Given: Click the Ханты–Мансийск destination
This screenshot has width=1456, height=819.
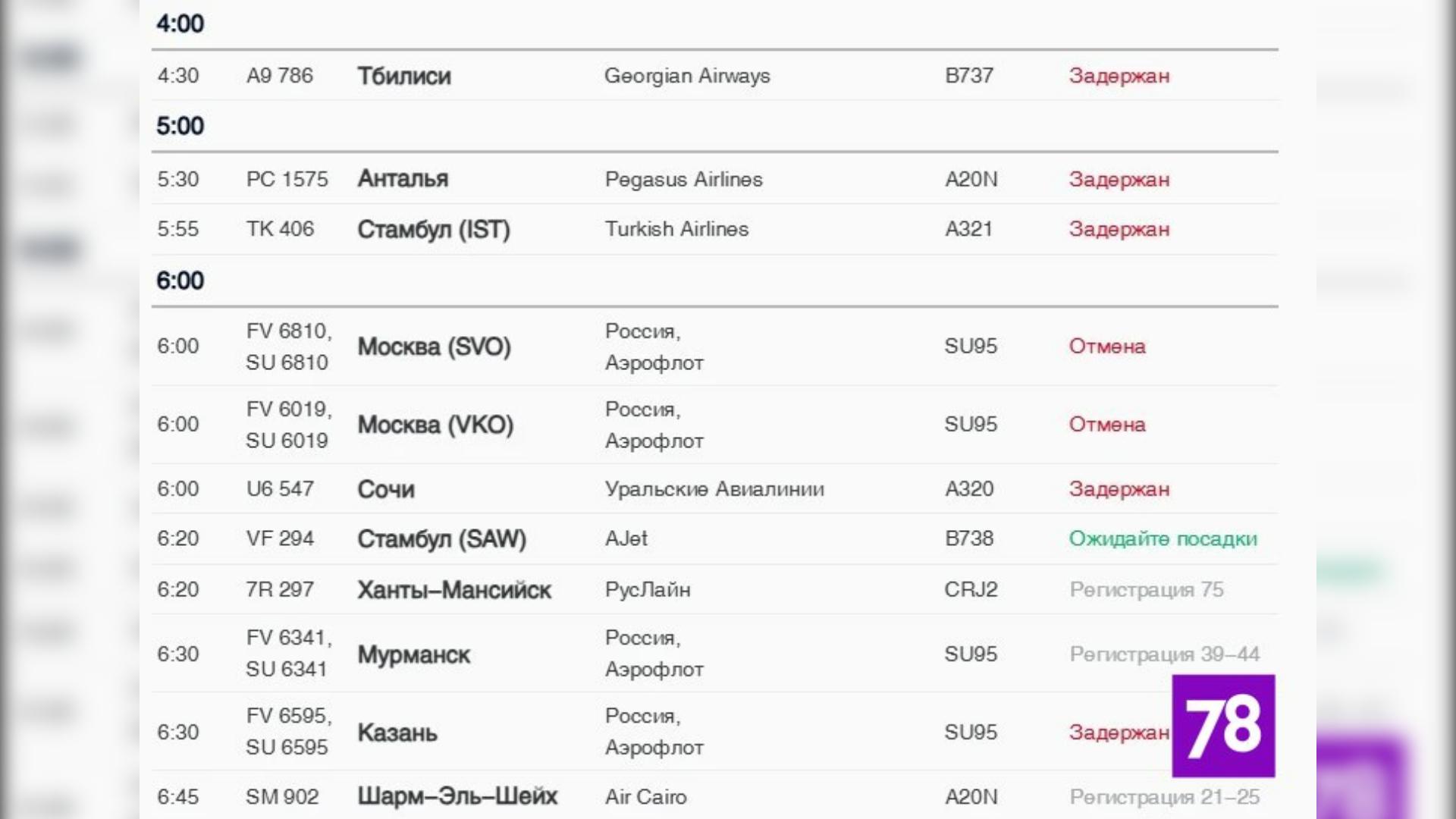Looking at the screenshot, I should pos(454,590).
